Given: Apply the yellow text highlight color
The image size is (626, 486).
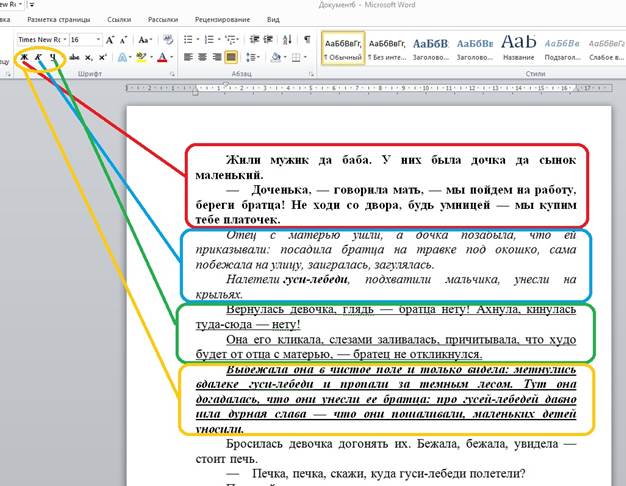Looking at the screenshot, I should point(141,58).
